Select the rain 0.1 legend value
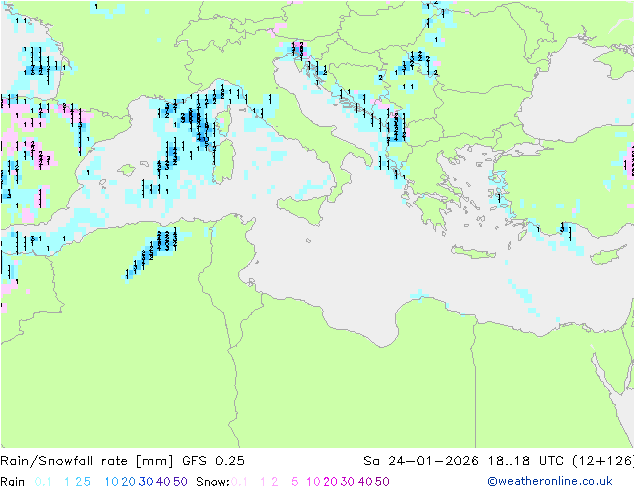Viewport: 634px width, 490px height. point(43,482)
